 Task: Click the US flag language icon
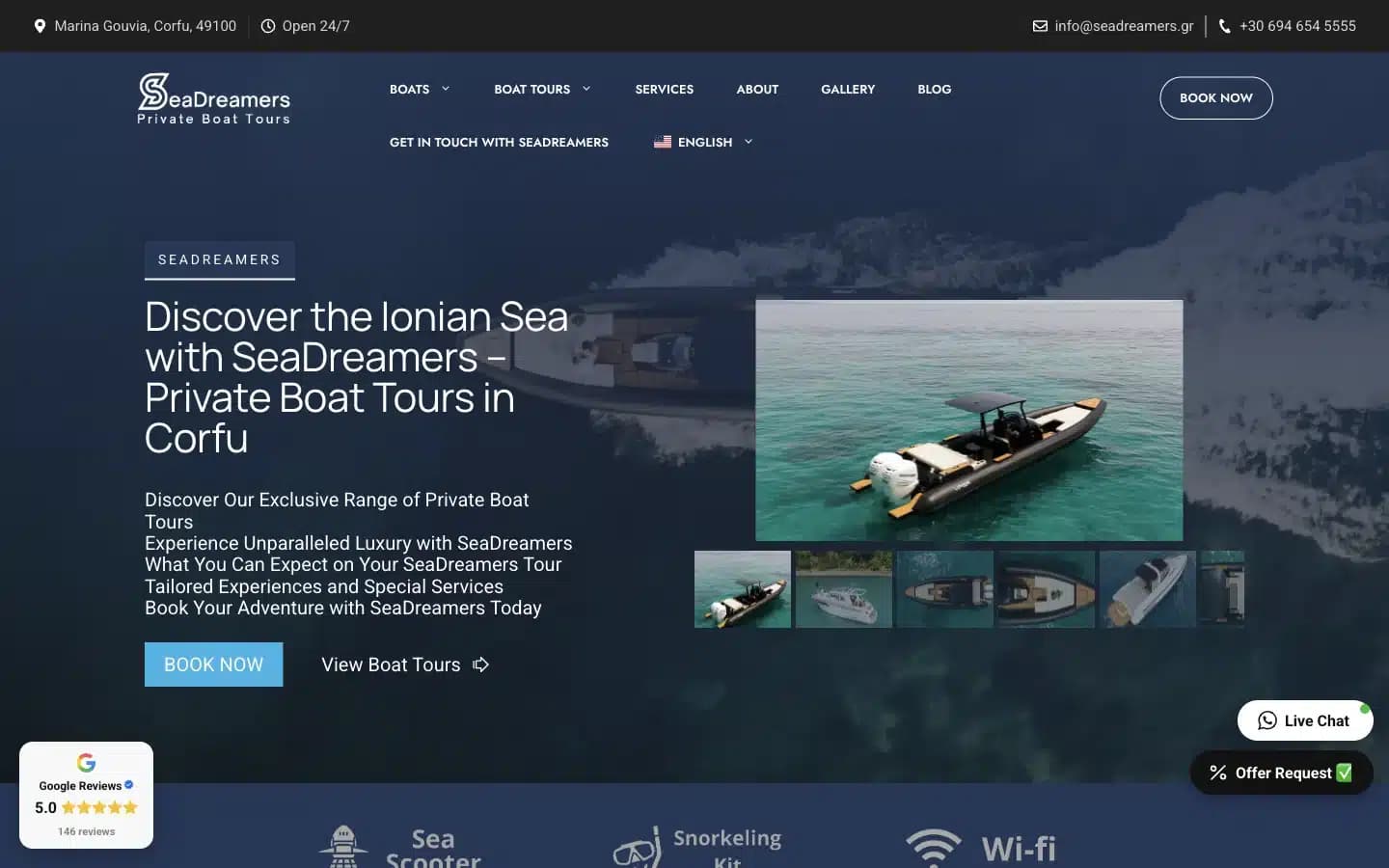click(x=663, y=142)
